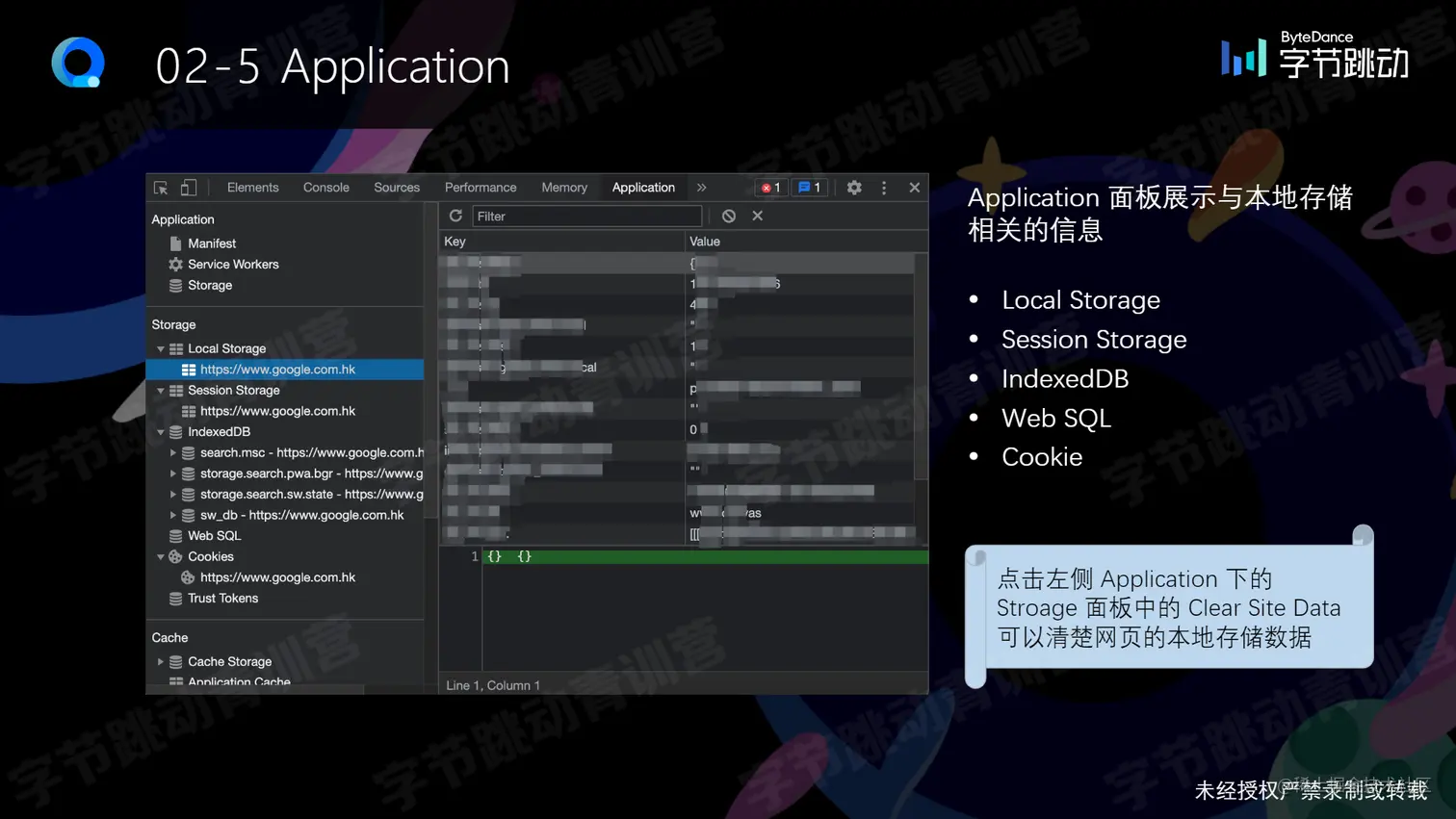This screenshot has height=819, width=1456.
Task: Show more DevTools tabs chevron
Action: 701,188
